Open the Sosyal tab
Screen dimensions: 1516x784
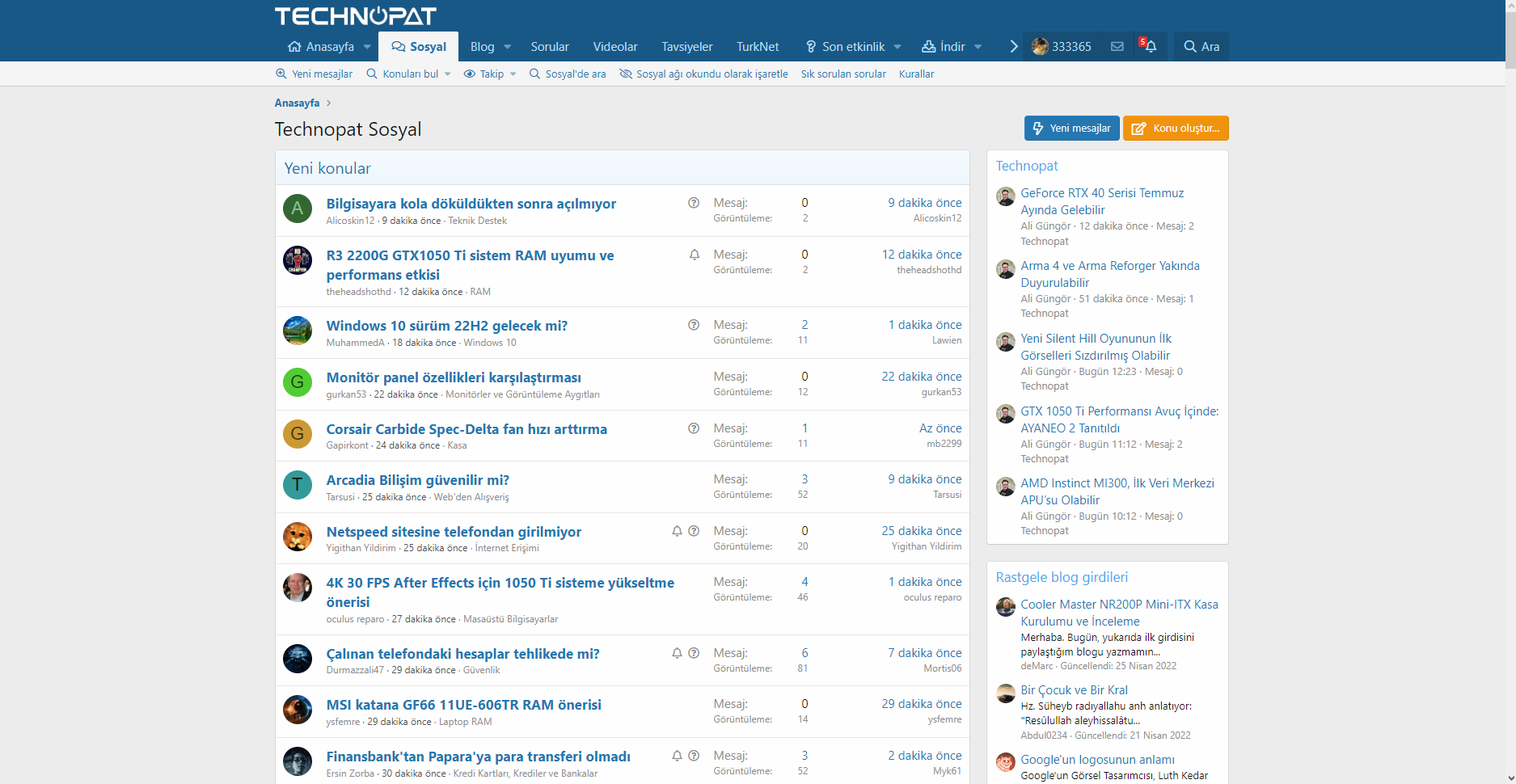[x=419, y=47]
